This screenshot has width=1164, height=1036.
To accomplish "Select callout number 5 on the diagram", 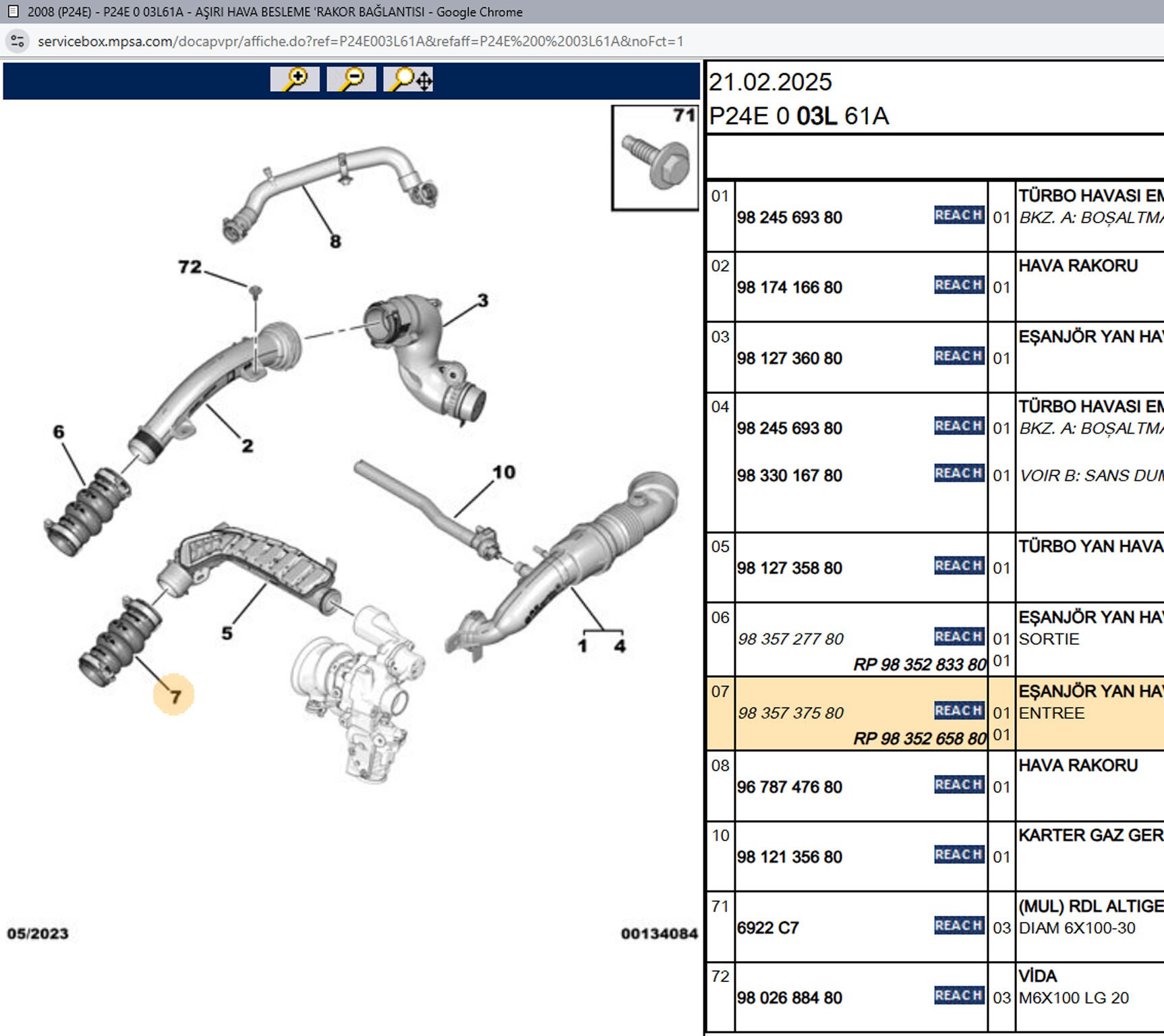I will click(x=227, y=633).
